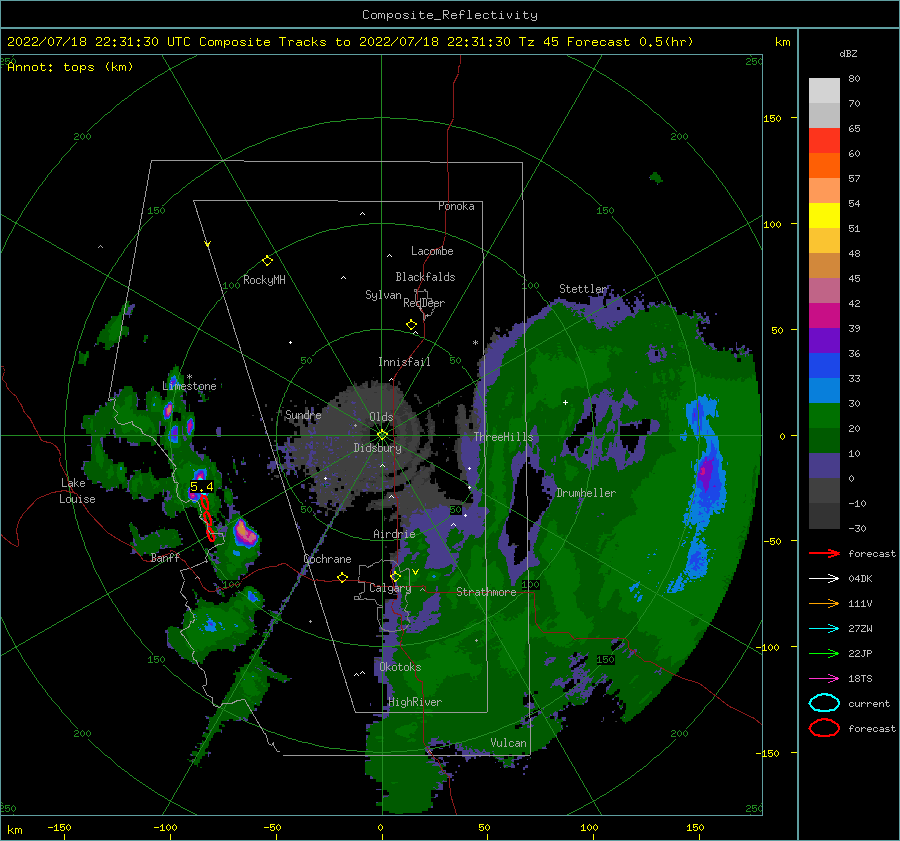Click the purple echo core east of Drumheller
Viewport: 900px width, 841px height.
706,472
